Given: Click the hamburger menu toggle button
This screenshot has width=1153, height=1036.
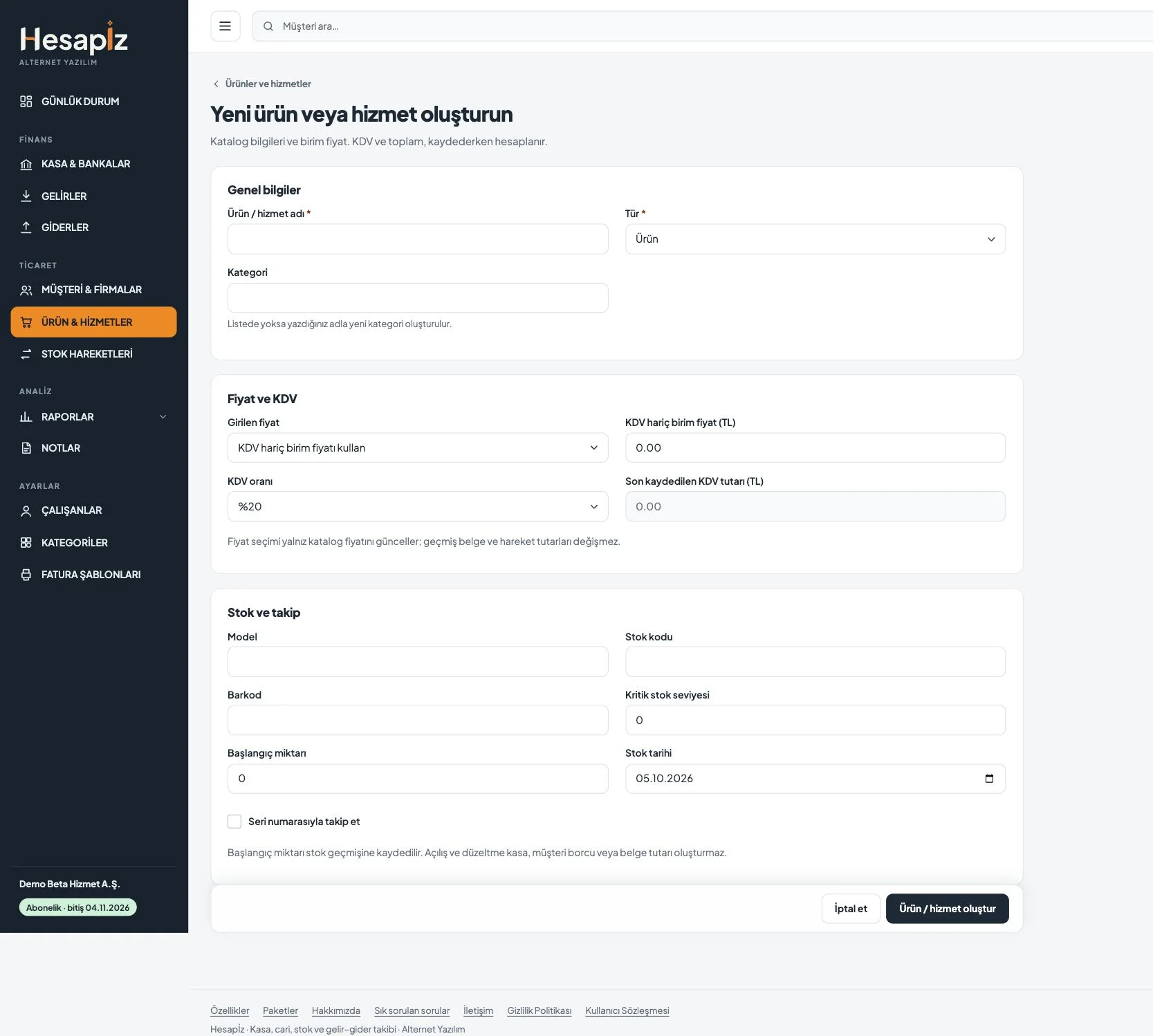Looking at the screenshot, I should 225,26.
